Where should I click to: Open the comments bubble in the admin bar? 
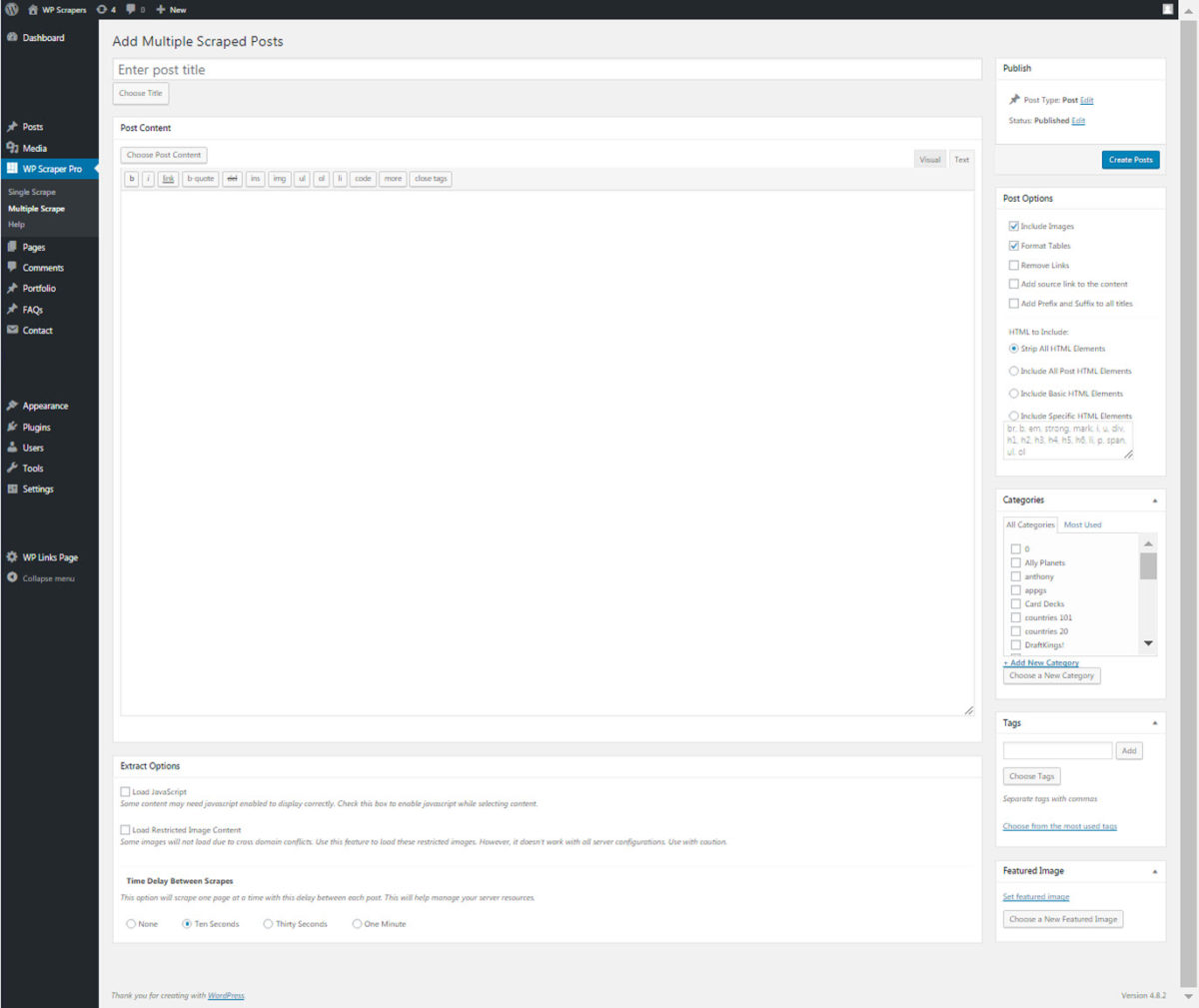pyautogui.click(x=134, y=9)
